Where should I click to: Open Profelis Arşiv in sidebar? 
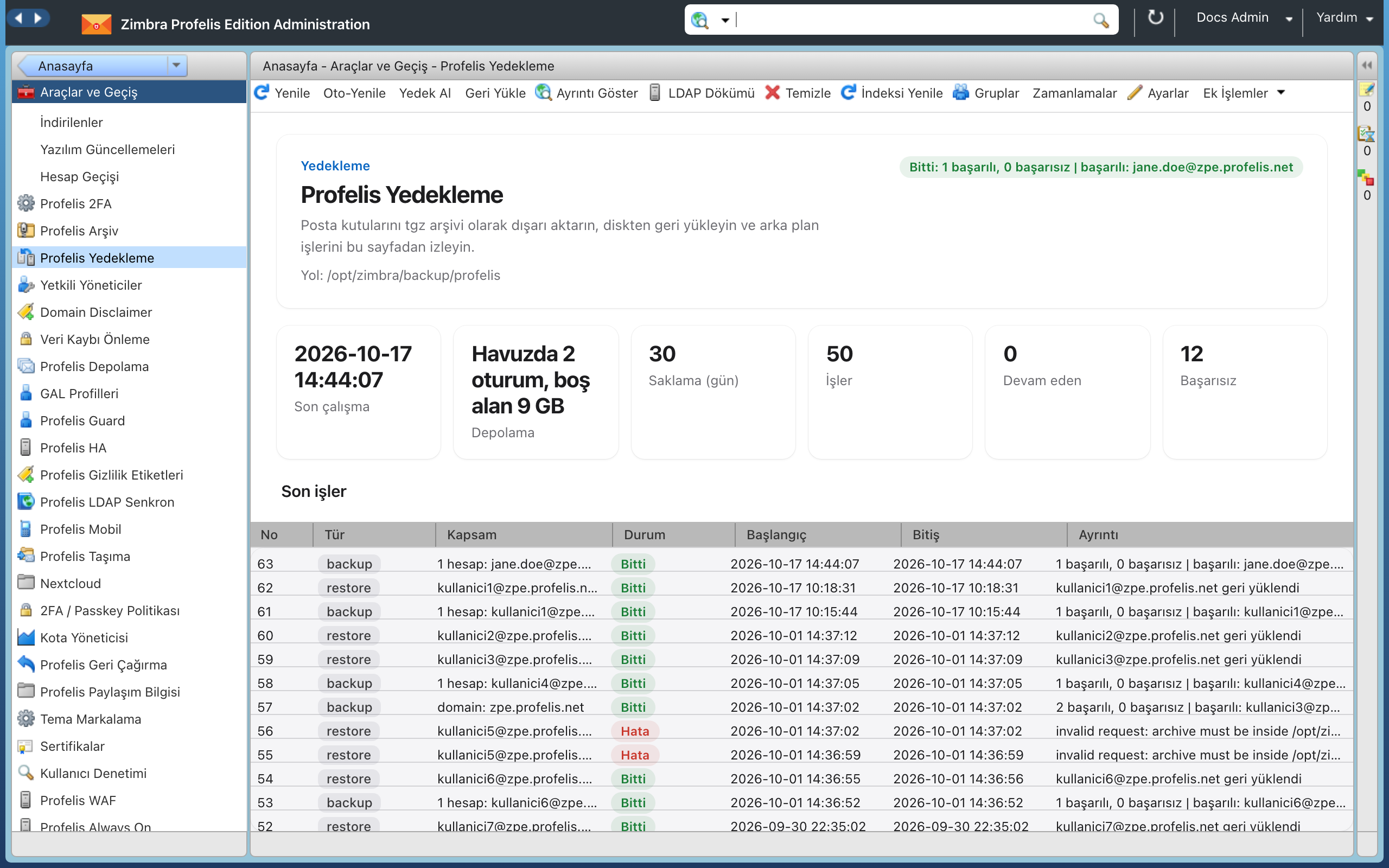coord(129,231)
